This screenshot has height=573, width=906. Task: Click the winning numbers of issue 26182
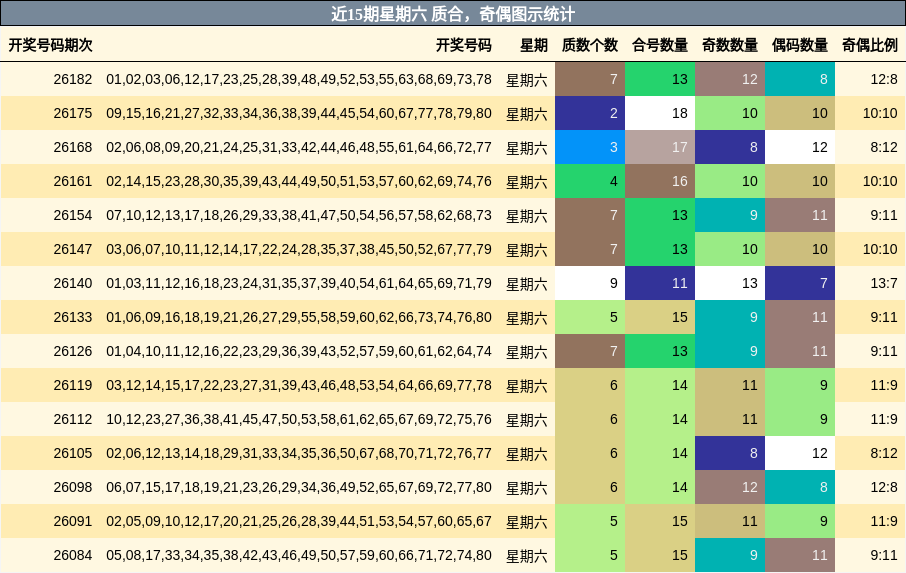click(x=299, y=79)
